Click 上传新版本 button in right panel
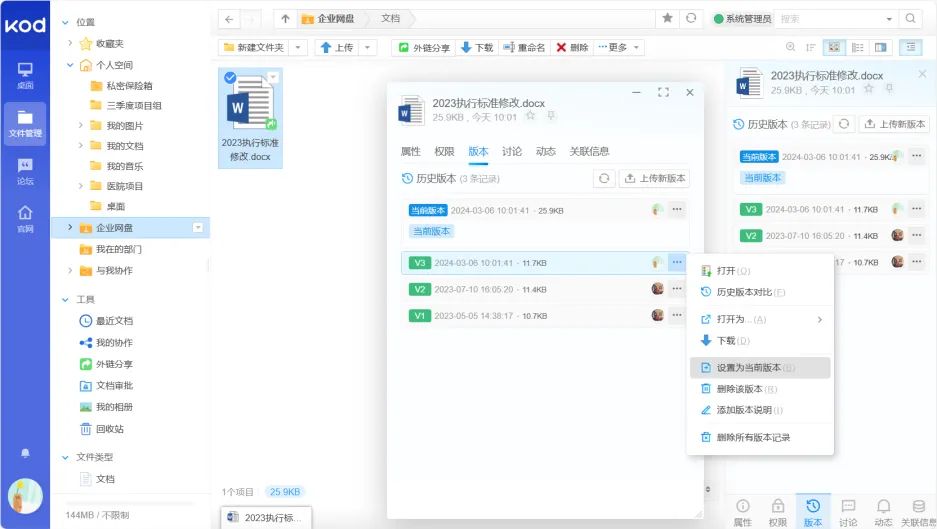Viewport: 937px width, 529px height. [894, 124]
